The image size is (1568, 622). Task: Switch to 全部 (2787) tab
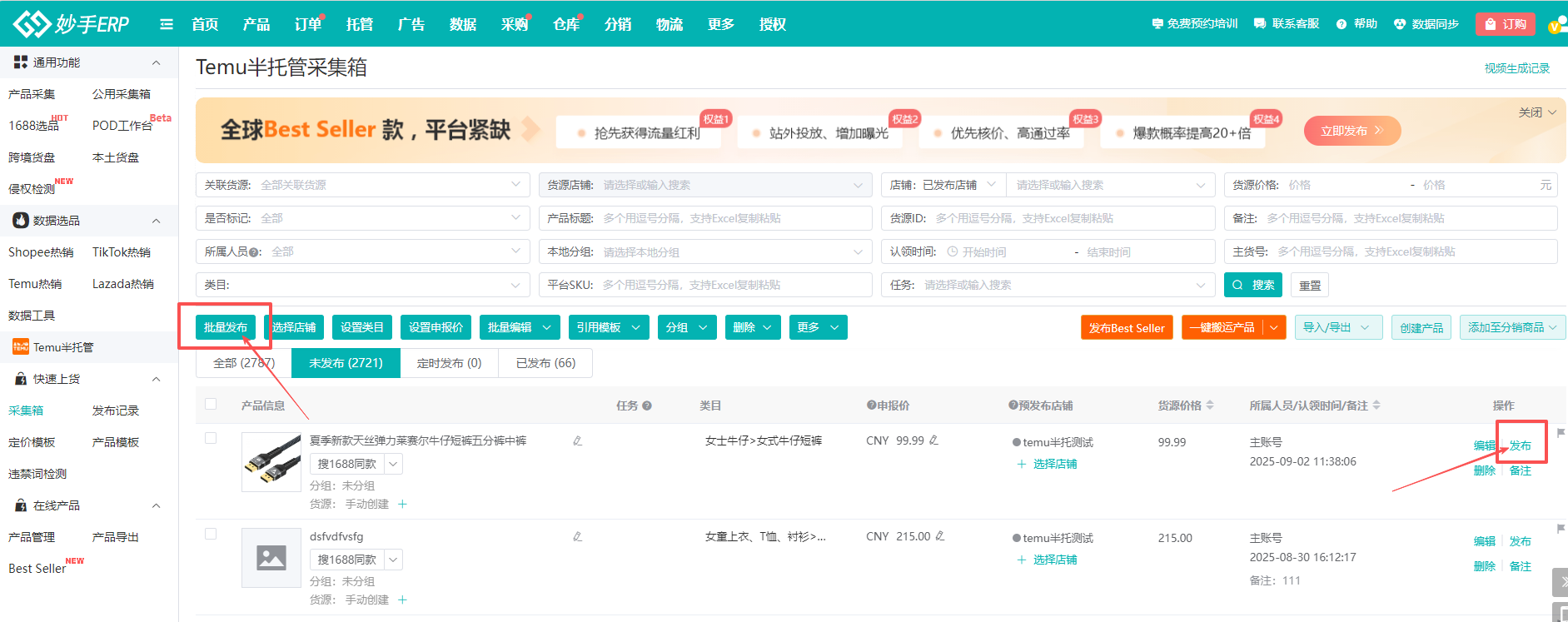tap(244, 363)
